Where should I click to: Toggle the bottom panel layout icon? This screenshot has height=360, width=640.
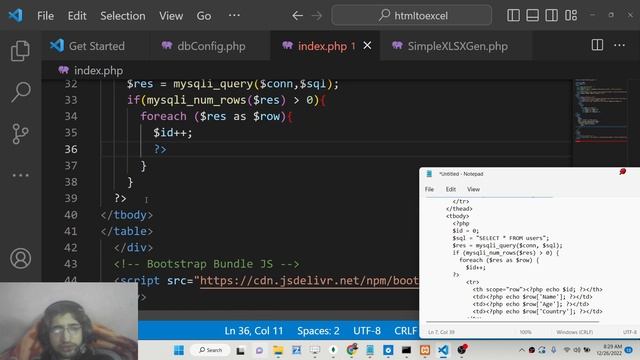tap(532, 16)
